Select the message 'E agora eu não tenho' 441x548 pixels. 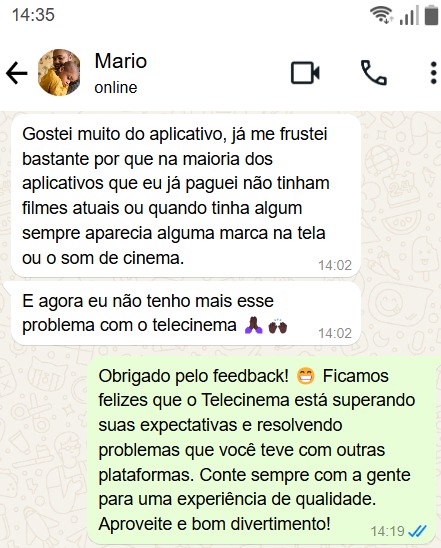[186, 313]
